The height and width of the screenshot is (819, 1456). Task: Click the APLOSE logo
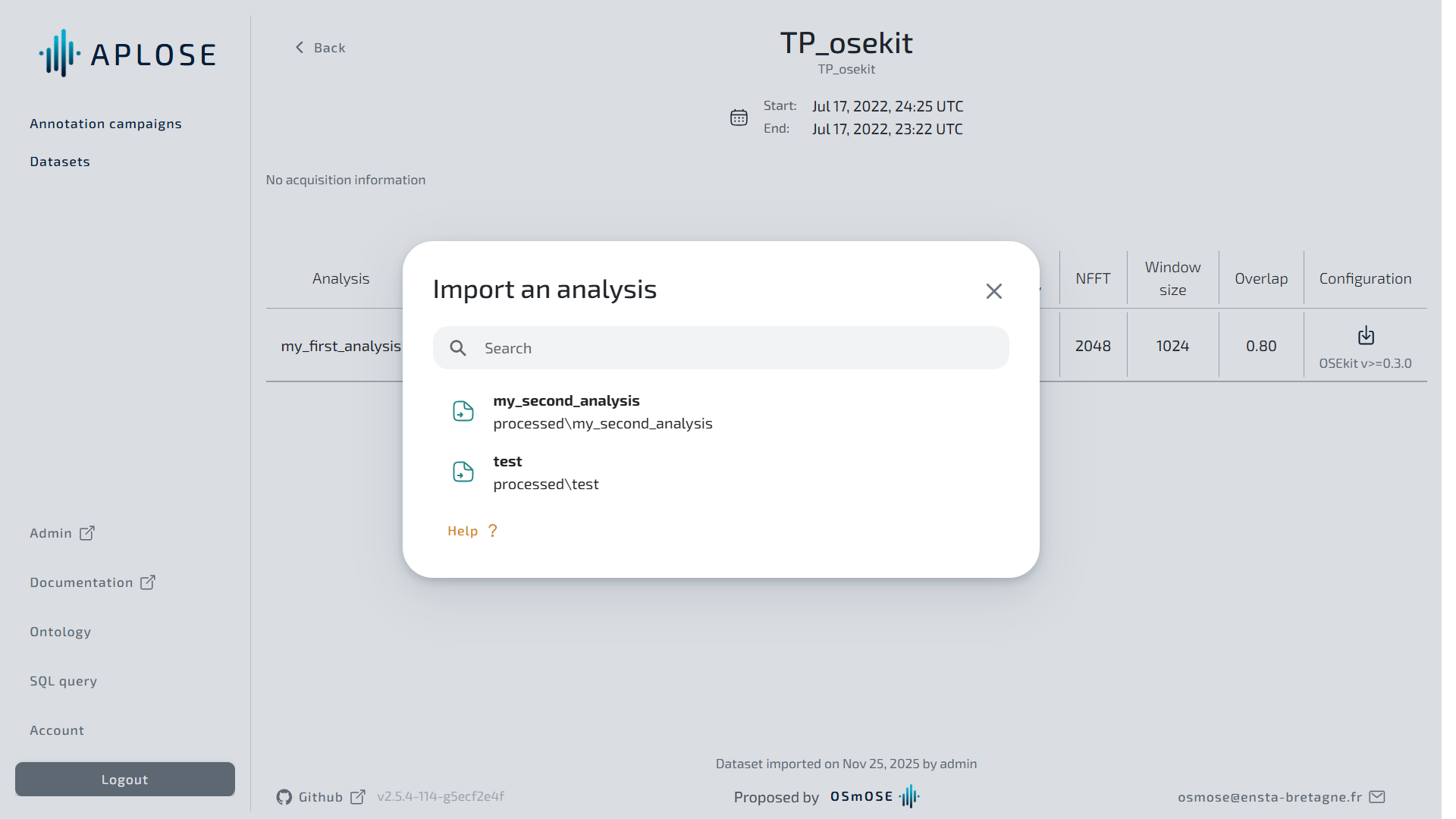point(127,54)
